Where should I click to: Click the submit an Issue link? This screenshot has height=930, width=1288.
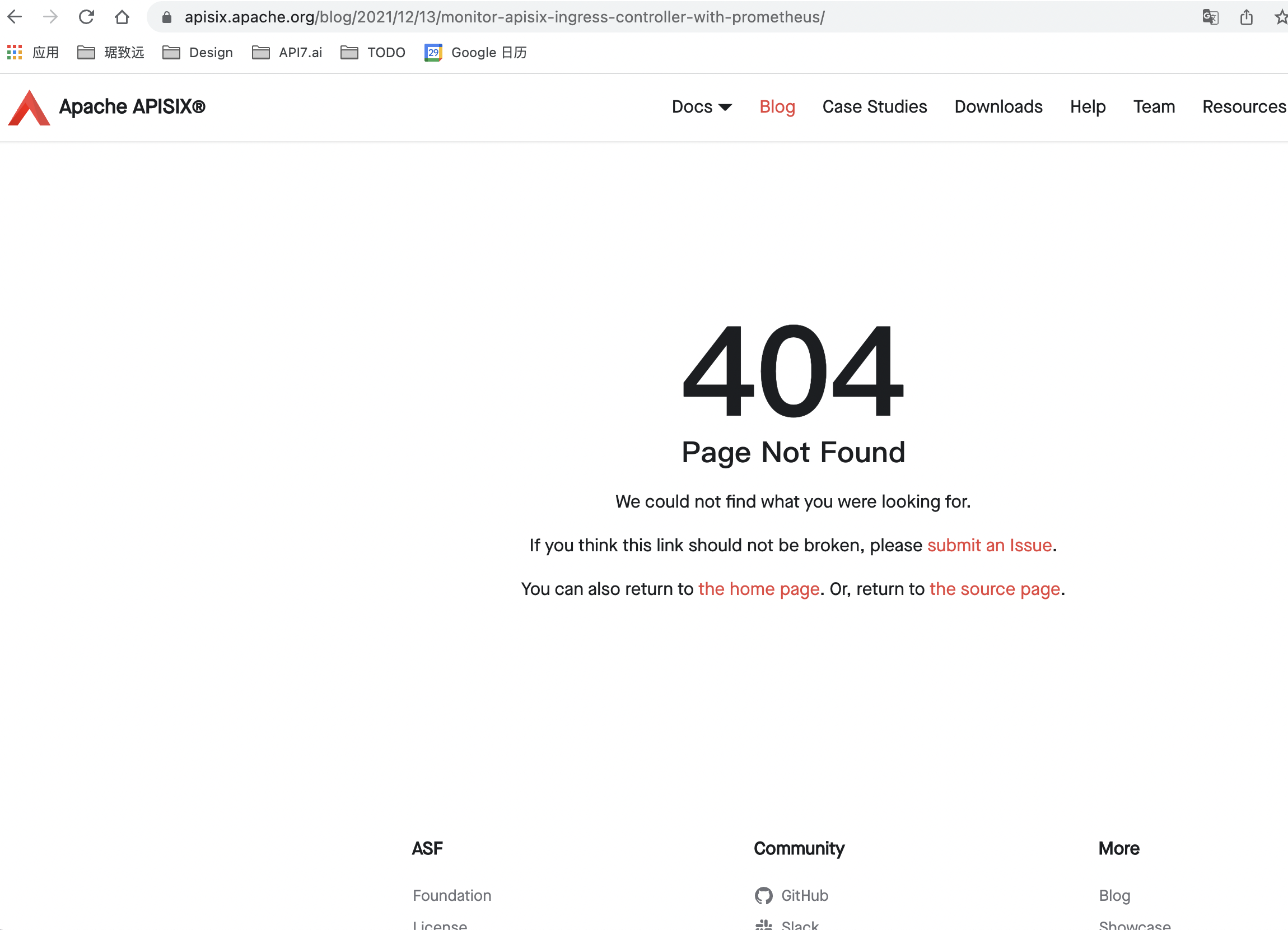pyautogui.click(x=990, y=545)
